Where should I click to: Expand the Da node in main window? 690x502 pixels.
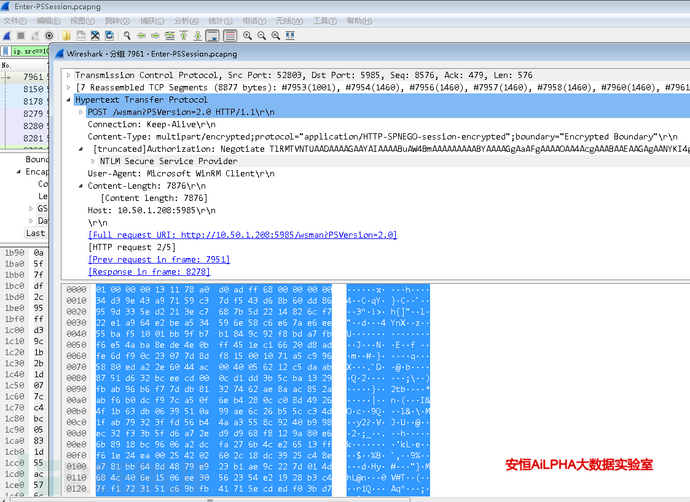click(31, 221)
